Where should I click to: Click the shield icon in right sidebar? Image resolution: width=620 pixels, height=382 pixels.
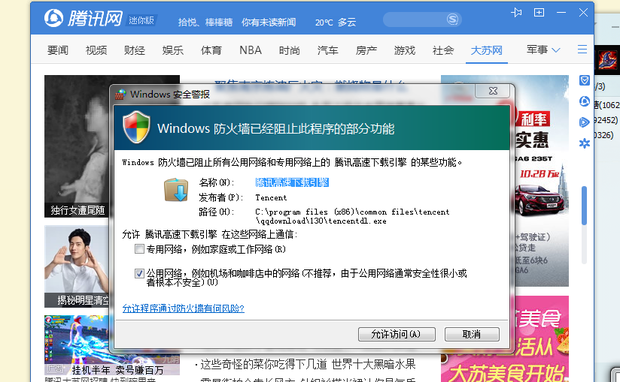pyautogui.click(x=584, y=80)
